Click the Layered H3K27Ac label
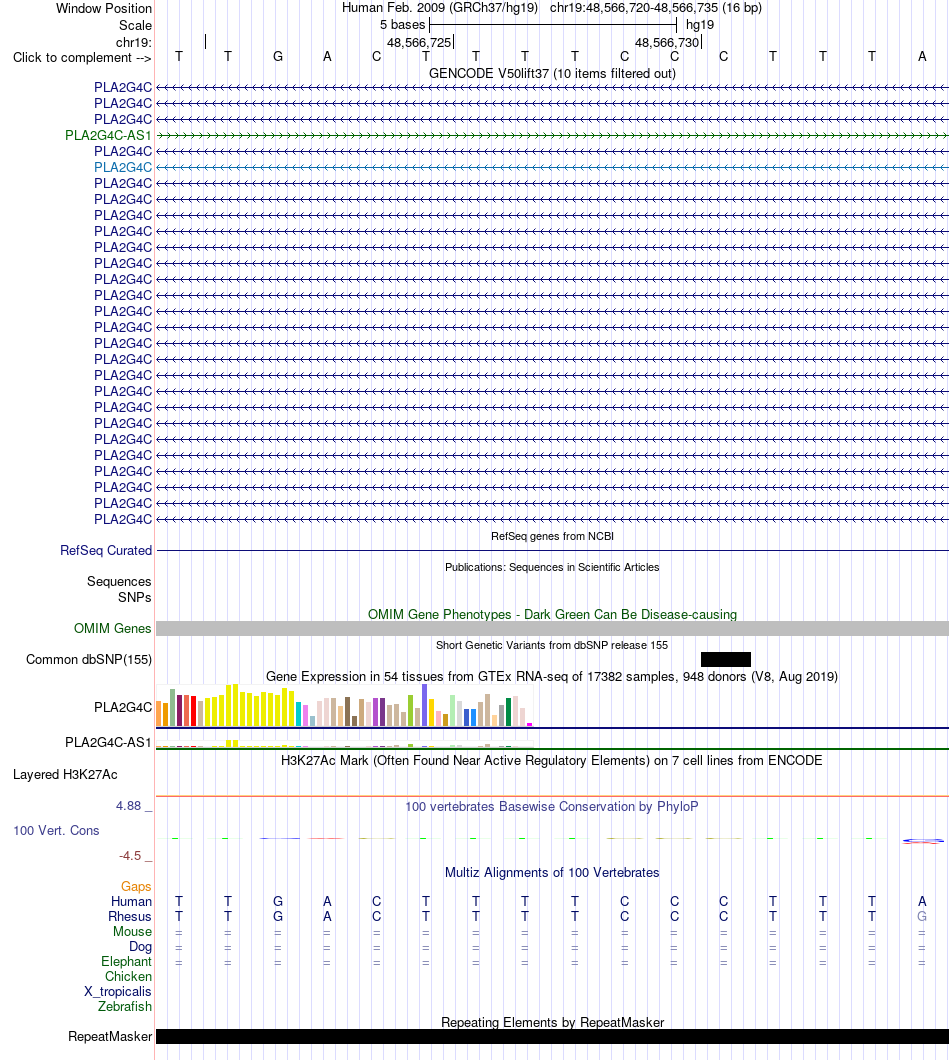 point(65,775)
